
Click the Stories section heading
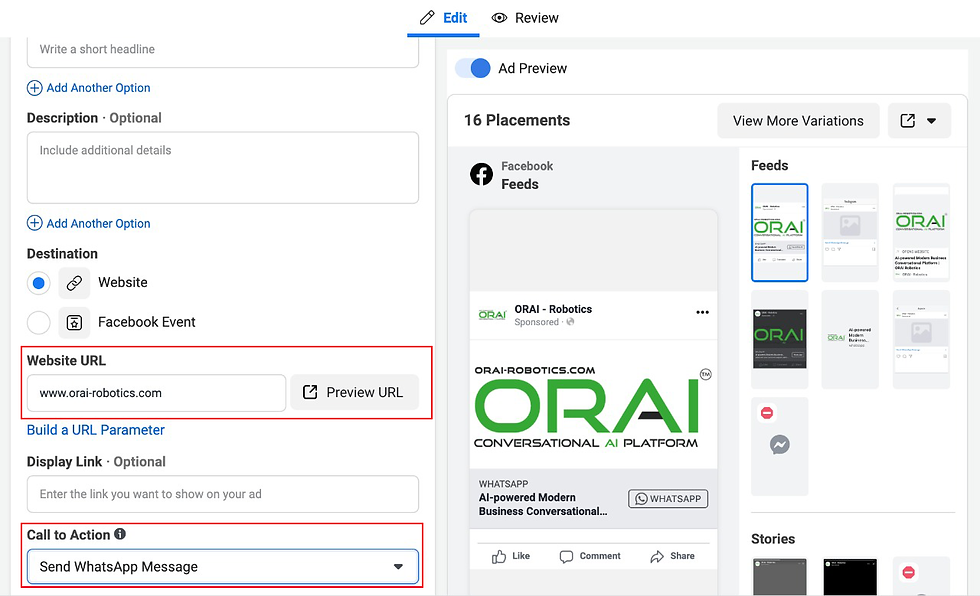click(x=773, y=539)
